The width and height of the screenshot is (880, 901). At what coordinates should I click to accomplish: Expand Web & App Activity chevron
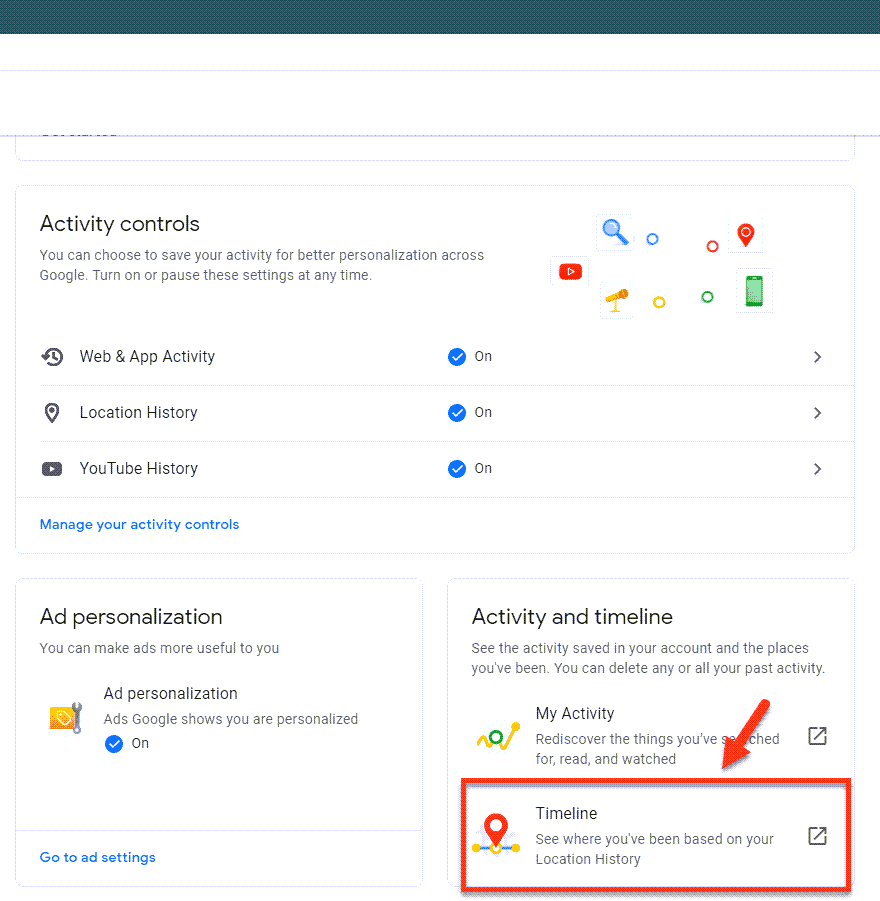click(x=817, y=357)
